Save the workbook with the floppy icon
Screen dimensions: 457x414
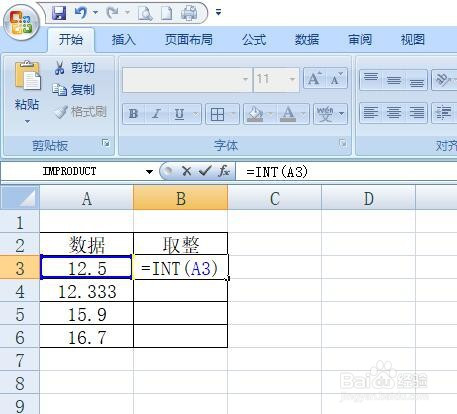coord(59,13)
